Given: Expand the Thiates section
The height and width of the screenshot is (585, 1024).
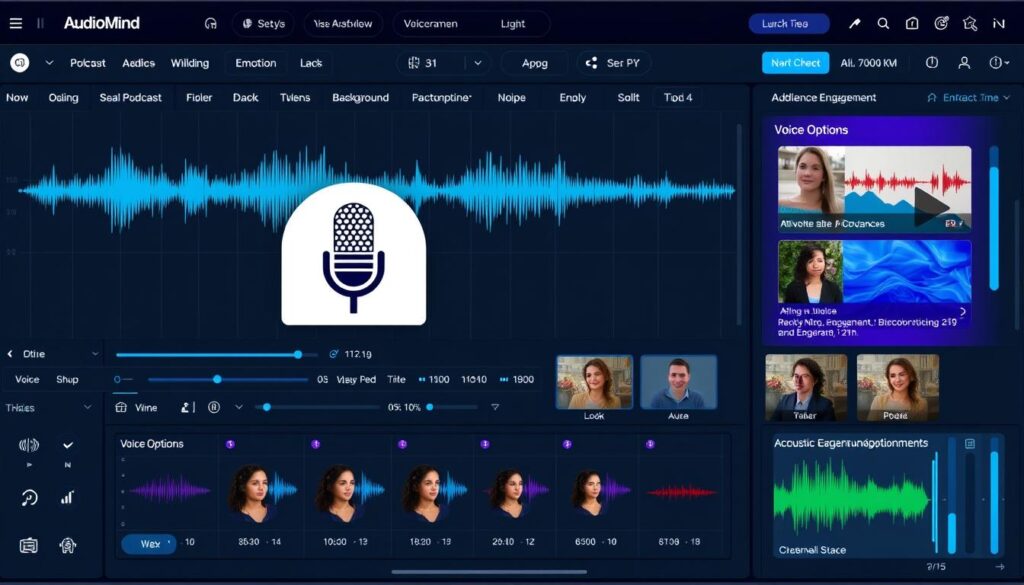Looking at the screenshot, I should click(x=88, y=407).
